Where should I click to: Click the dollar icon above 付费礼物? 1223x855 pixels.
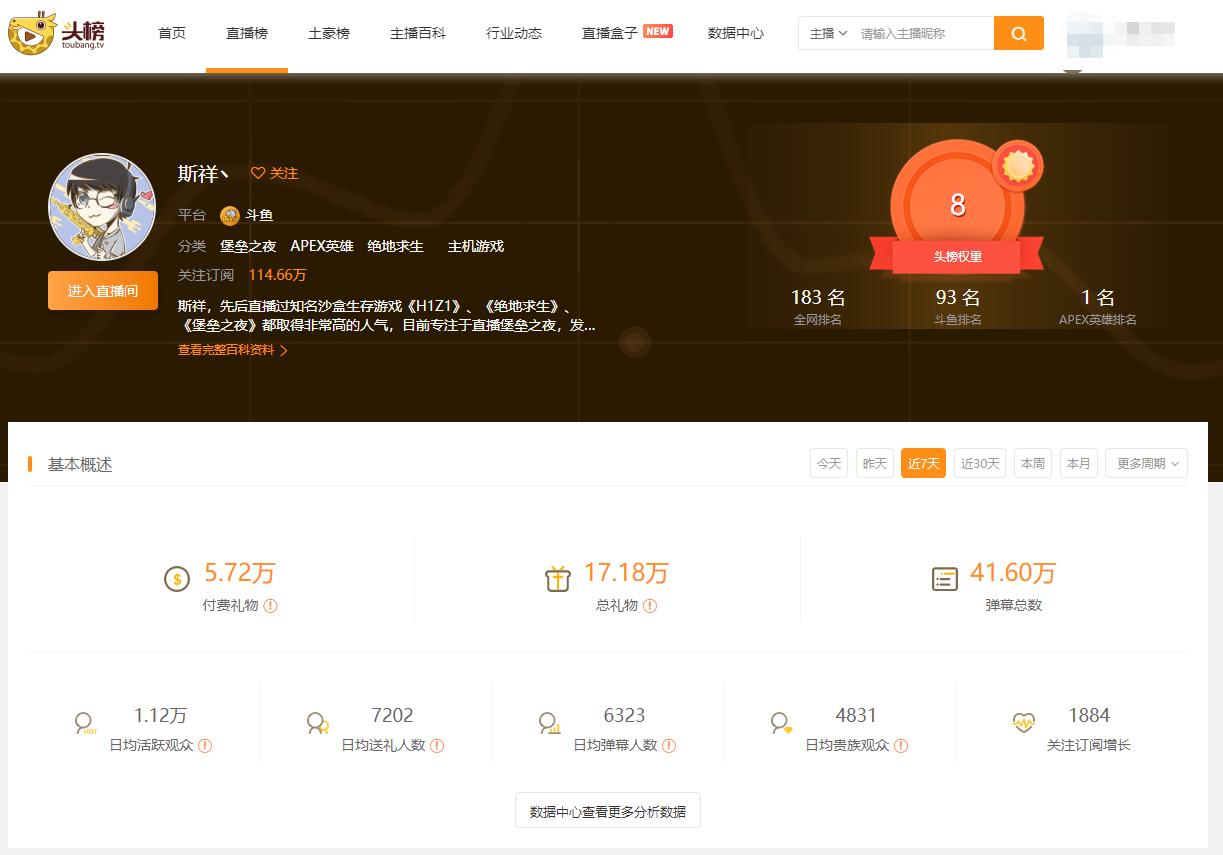click(x=176, y=579)
